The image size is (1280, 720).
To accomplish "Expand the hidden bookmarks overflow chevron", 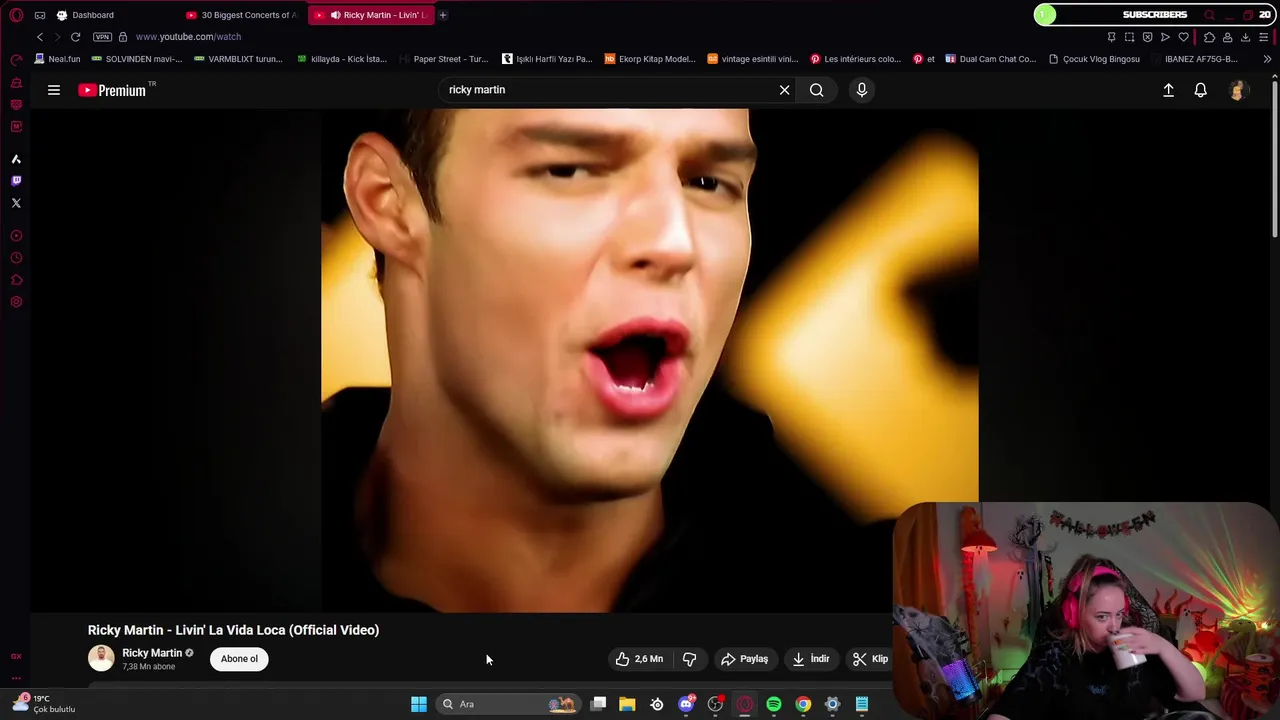I will [x=1267, y=59].
